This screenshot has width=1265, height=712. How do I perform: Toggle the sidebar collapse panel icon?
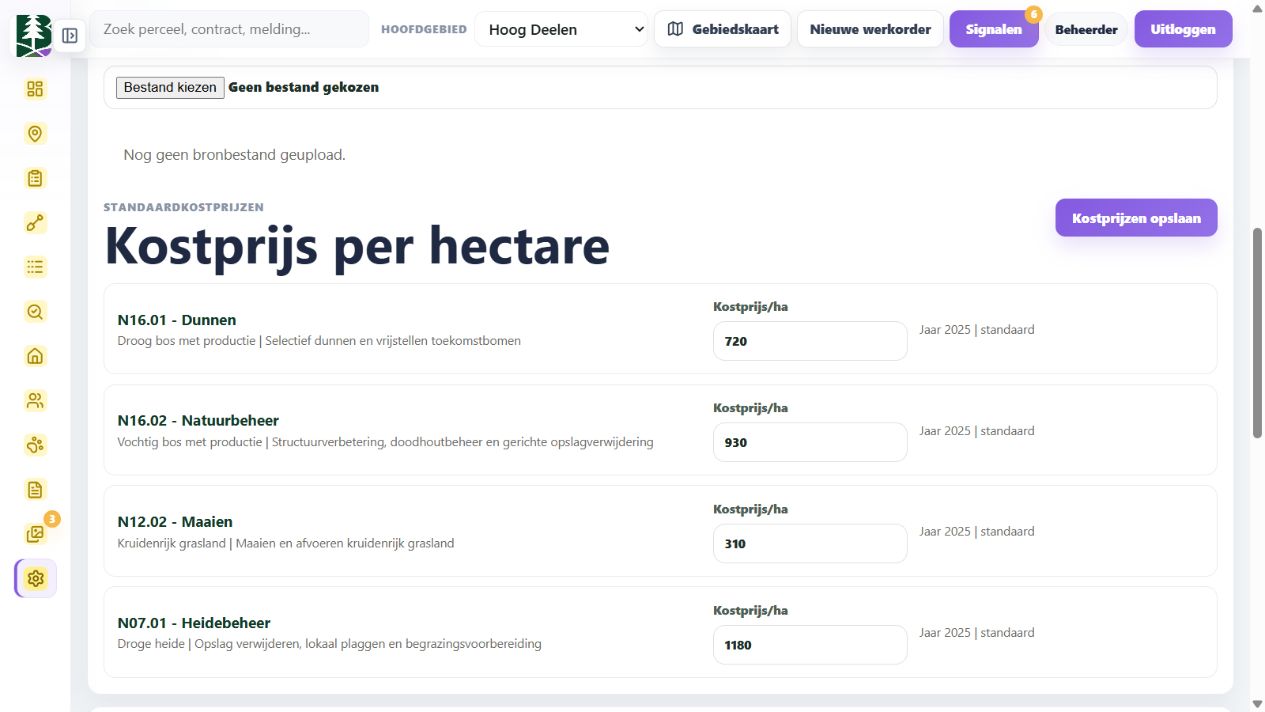[70, 36]
